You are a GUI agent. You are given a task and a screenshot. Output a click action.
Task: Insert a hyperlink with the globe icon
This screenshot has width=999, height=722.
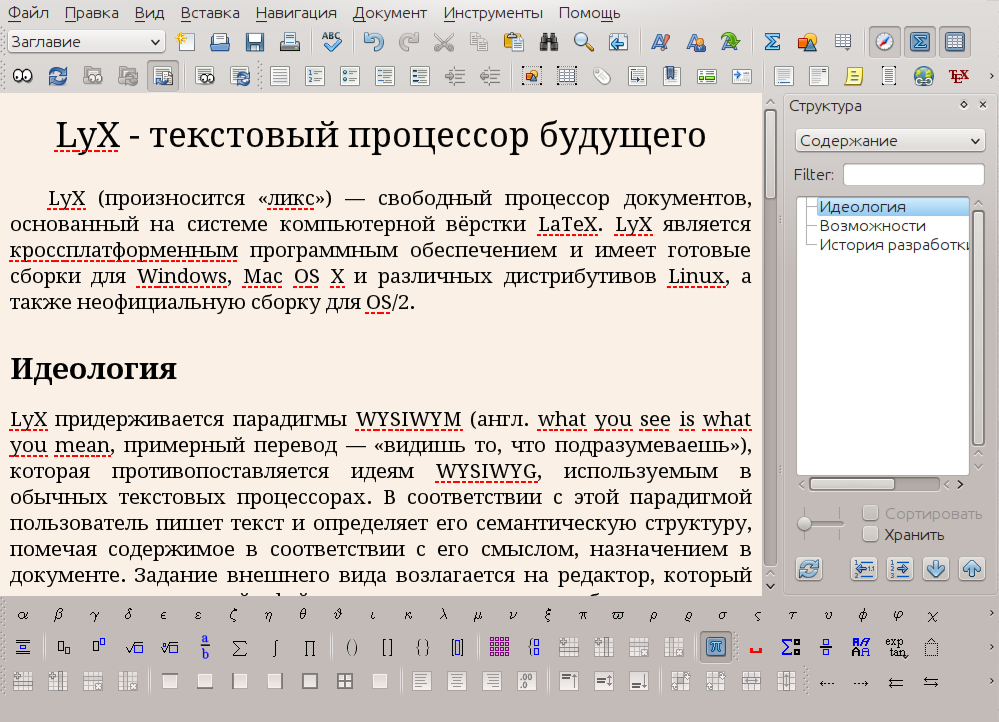tap(922, 75)
